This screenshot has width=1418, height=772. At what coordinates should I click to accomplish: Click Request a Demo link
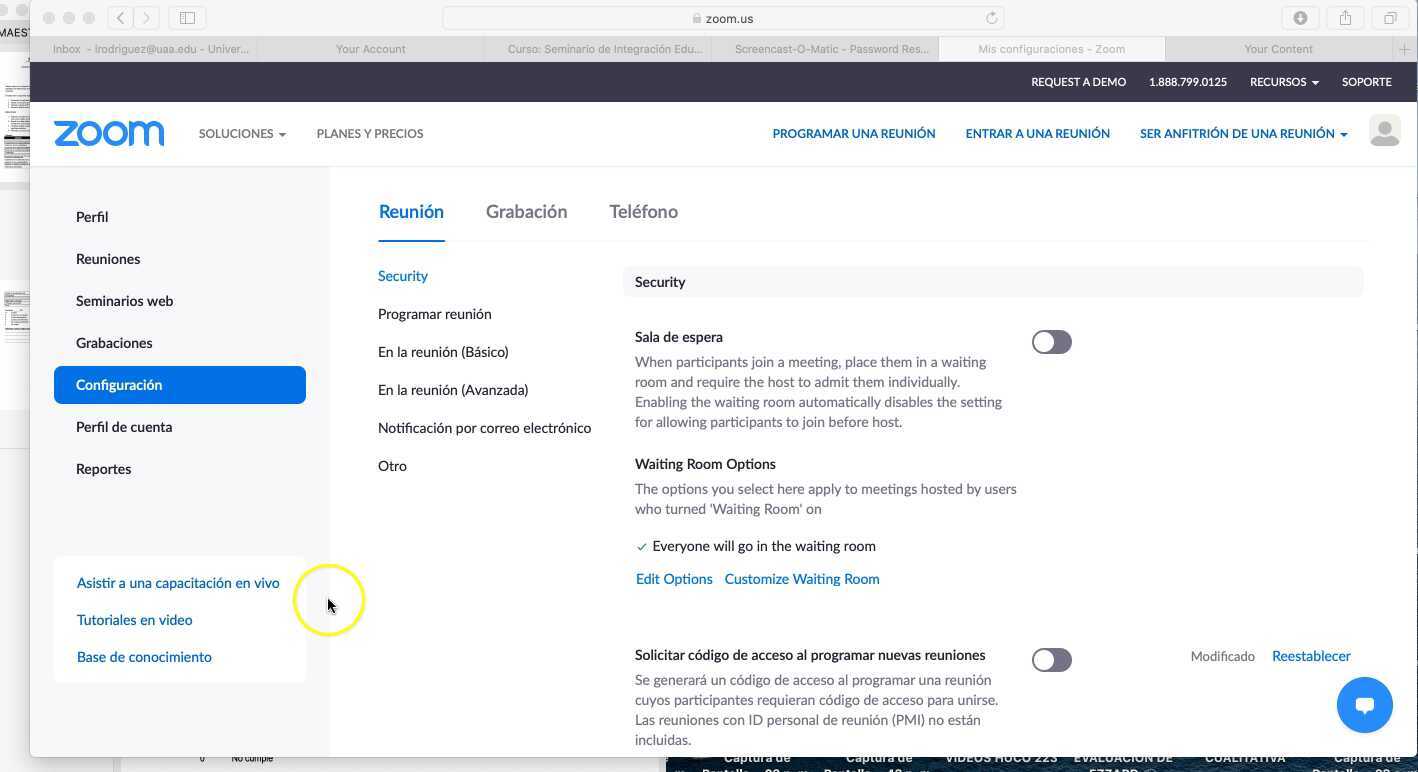click(x=1079, y=82)
